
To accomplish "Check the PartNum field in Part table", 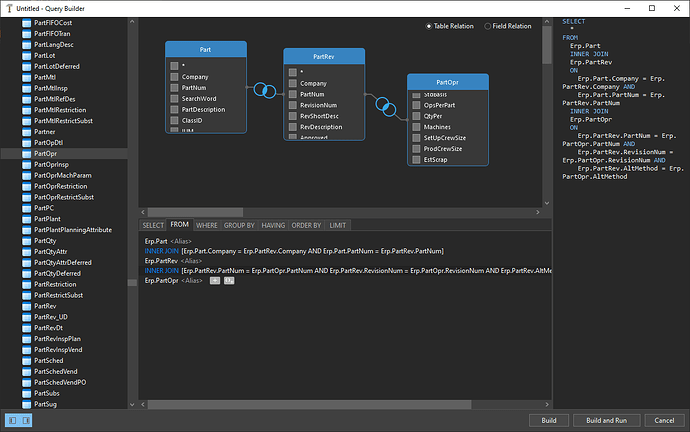I will click(174, 88).
